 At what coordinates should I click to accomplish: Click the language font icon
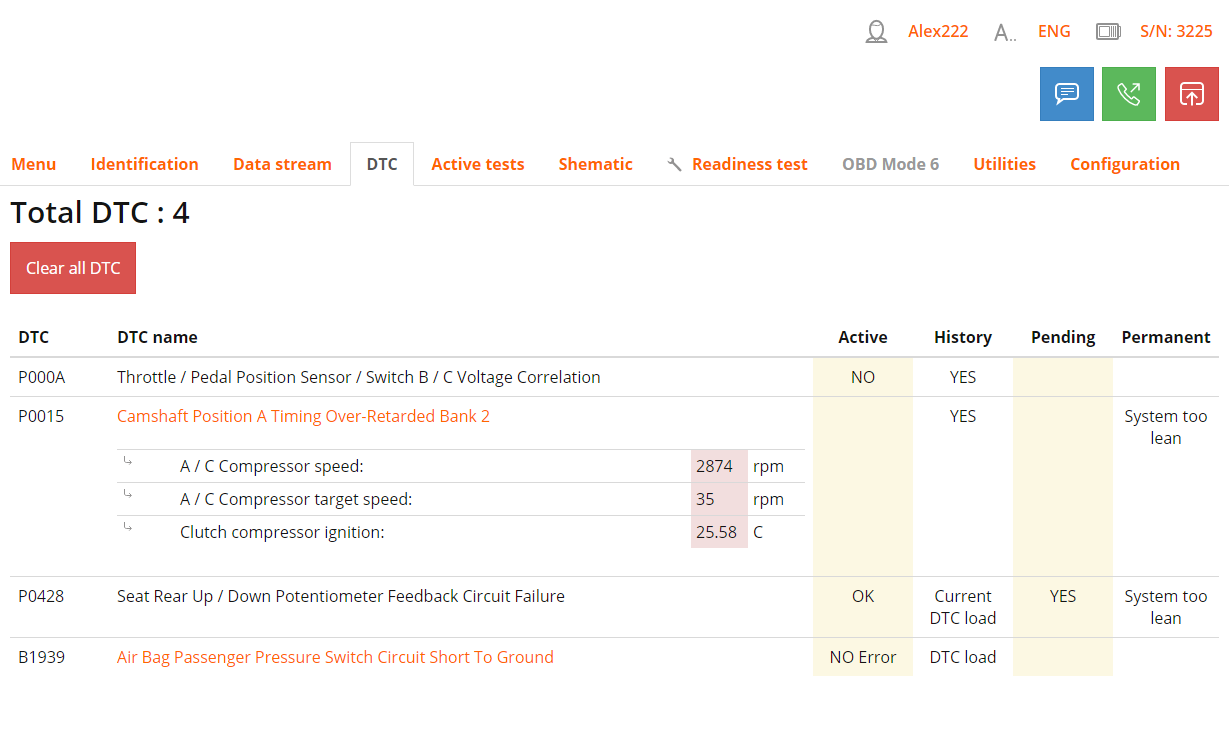click(x=1004, y=33)
